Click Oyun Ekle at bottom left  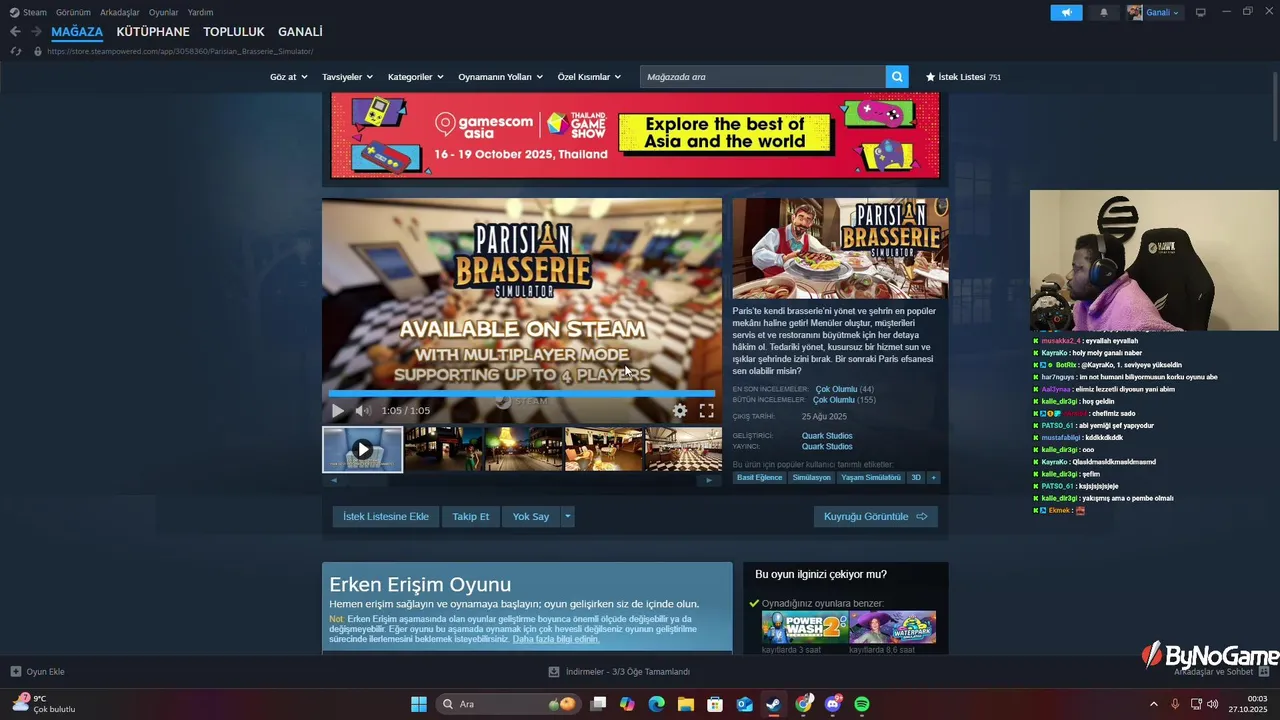[x=38, y=672]
